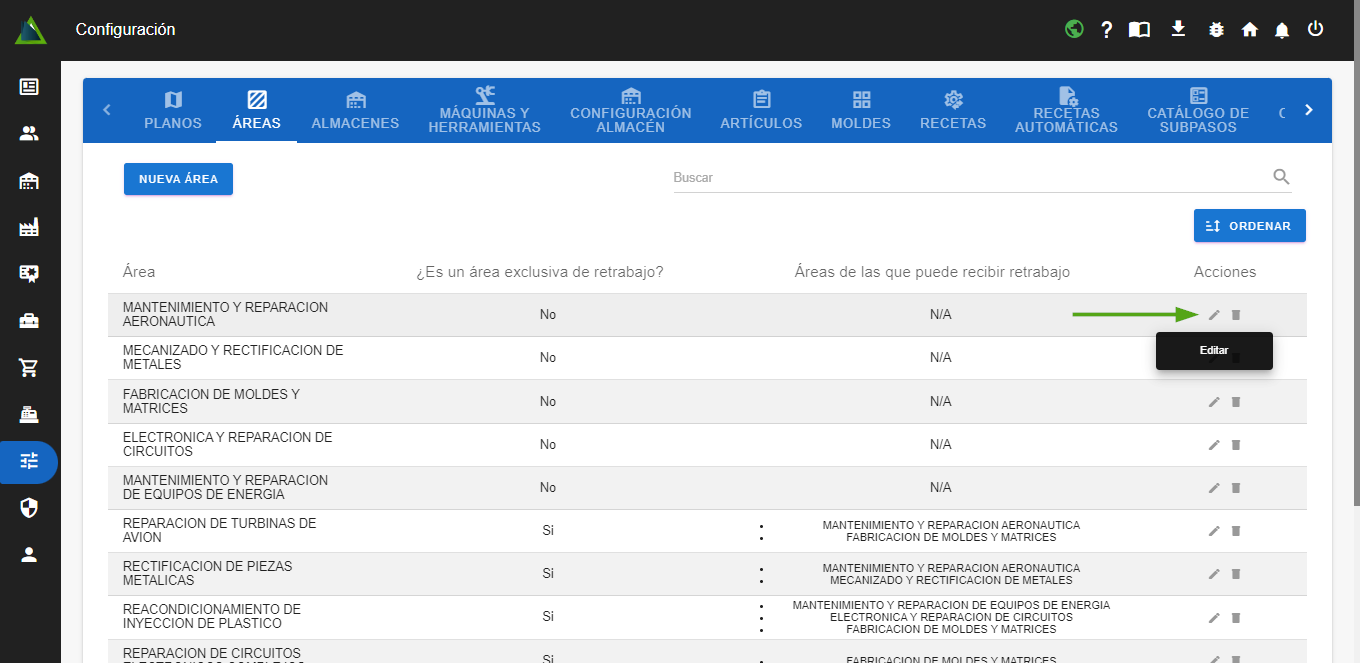Open the help question mark icon
This screenshot has height=663, width=1360.
pyautogui.click(x=1106, y=30)
